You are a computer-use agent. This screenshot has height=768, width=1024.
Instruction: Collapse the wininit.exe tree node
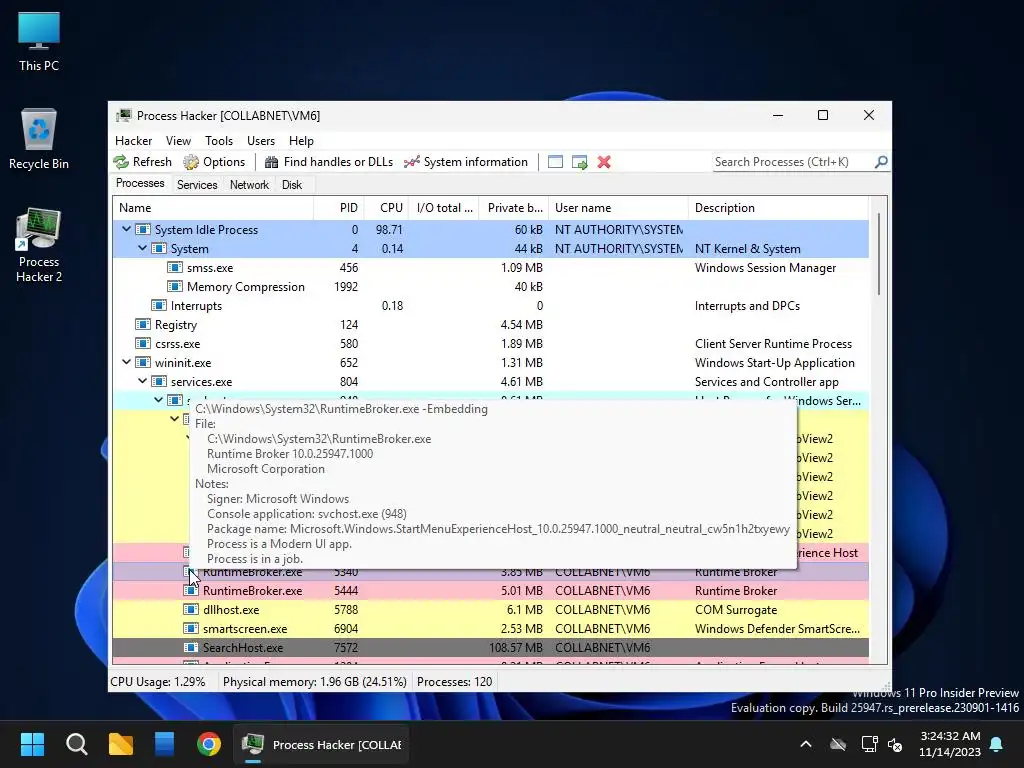126,362
